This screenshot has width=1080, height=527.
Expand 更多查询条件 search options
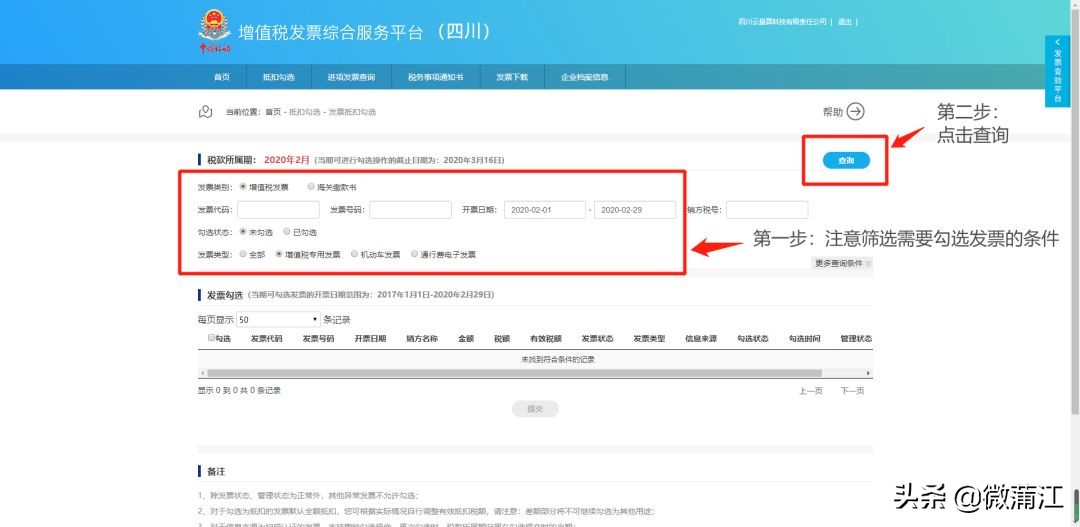pos(843,263)
